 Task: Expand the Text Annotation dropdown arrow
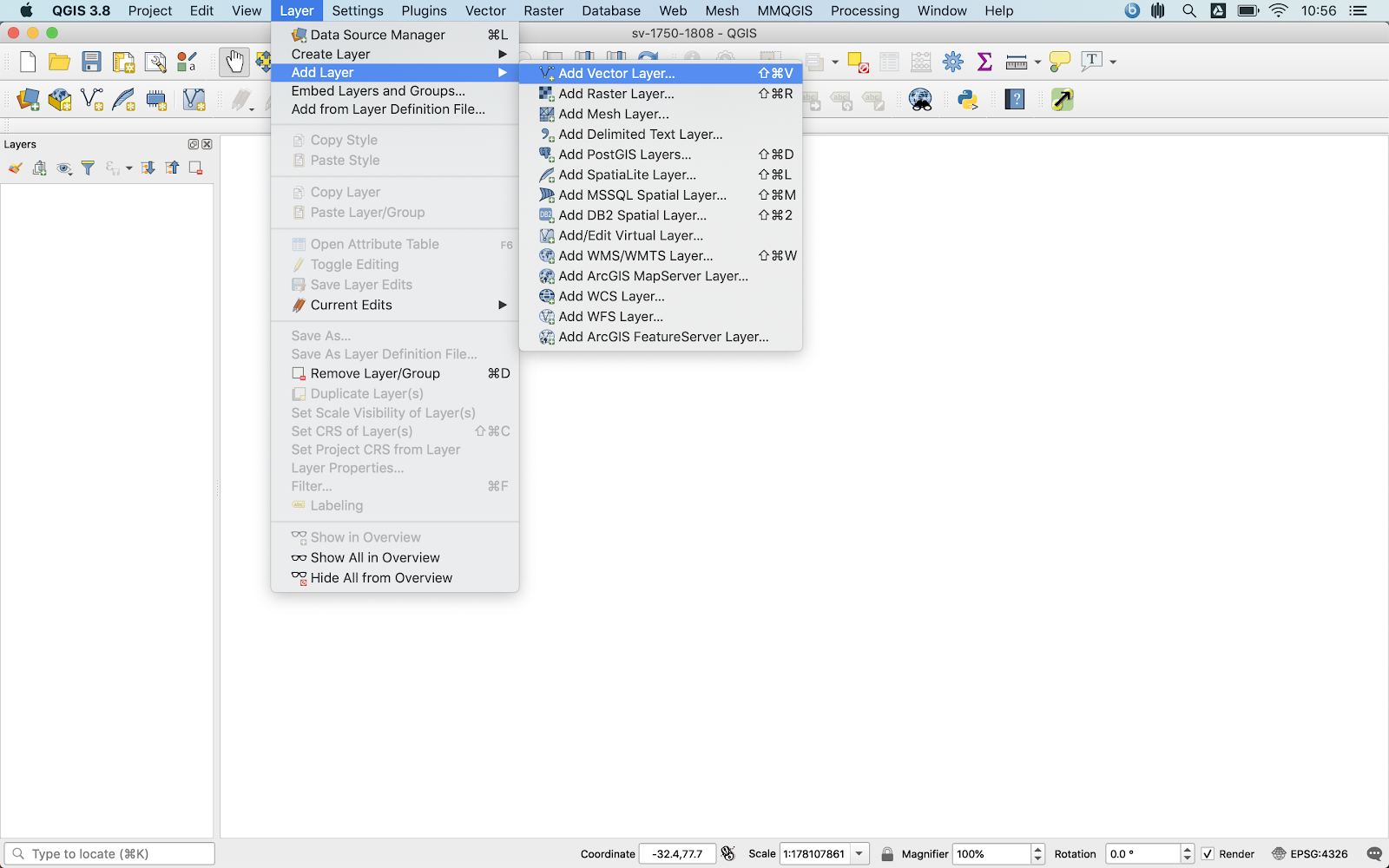pyautogui.click(x=1113, y=62)
